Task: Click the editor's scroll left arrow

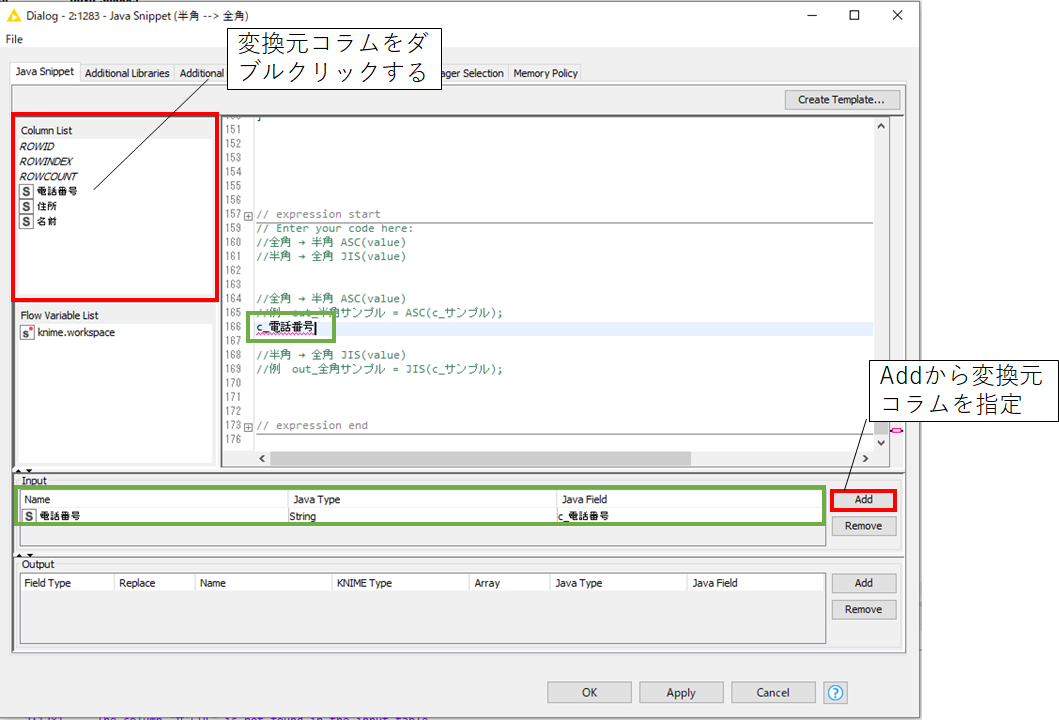Action: tap(263, 459)
